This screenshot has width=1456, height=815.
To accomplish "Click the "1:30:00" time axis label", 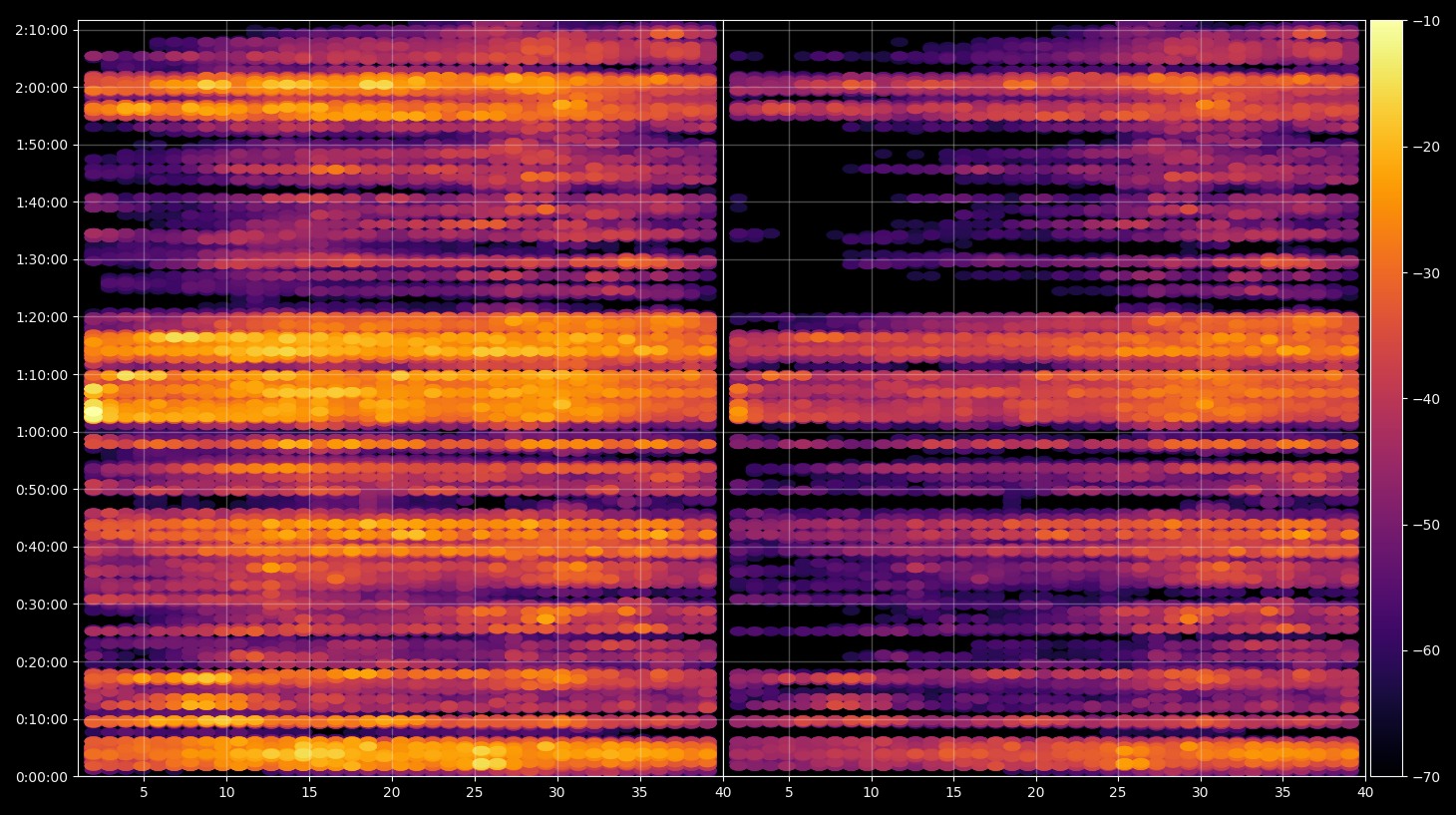I will (41, 259).
